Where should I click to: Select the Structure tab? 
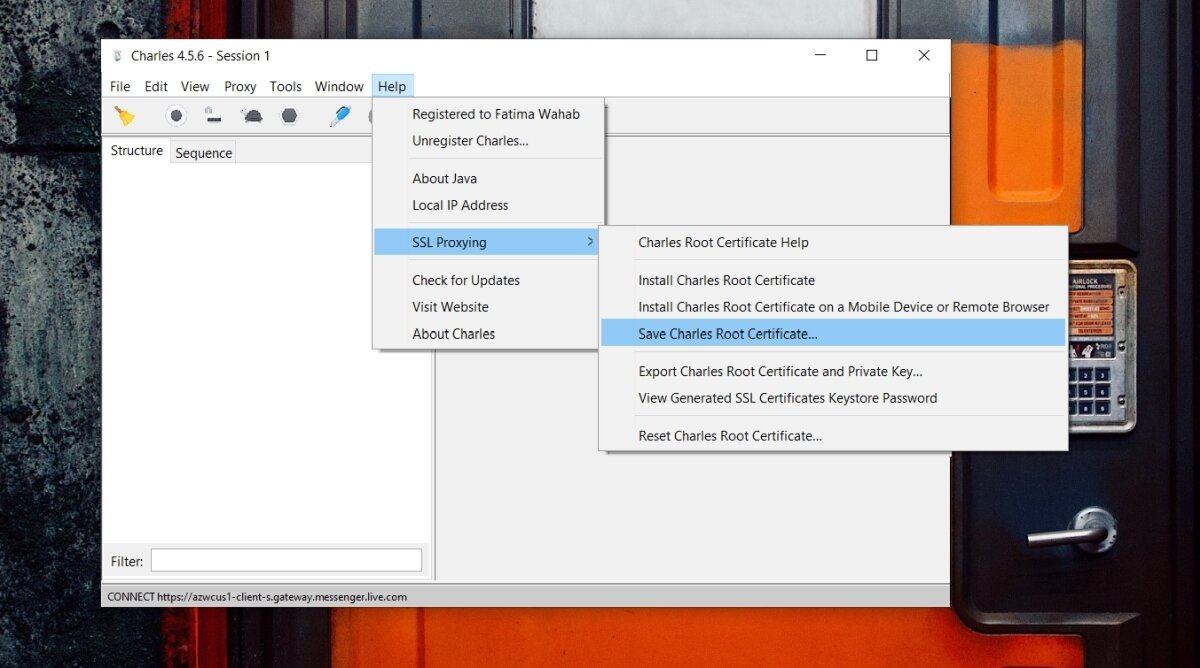tap(137, 151)
